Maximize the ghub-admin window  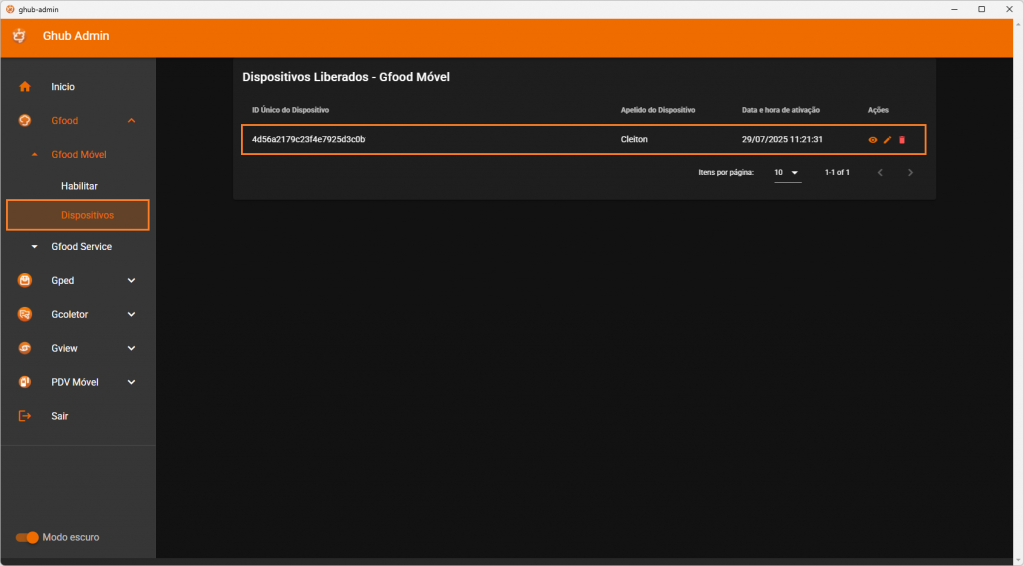point(982,9)
